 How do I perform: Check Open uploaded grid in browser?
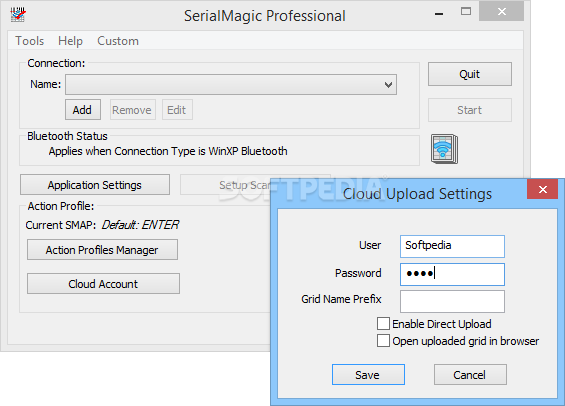coord(383,340)
